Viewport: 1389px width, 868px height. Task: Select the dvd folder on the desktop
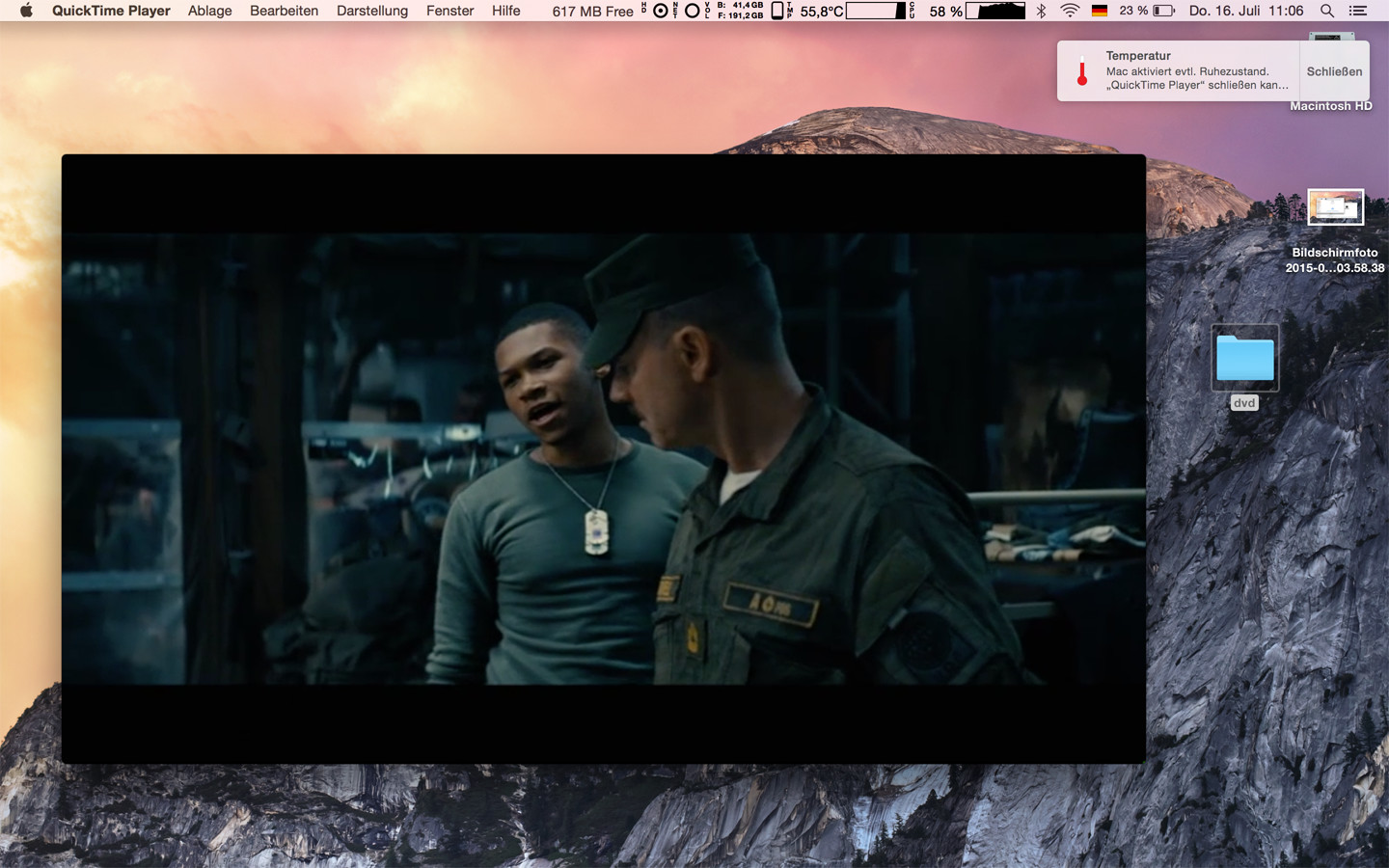pyautogui.click(x=1244, y=359)
